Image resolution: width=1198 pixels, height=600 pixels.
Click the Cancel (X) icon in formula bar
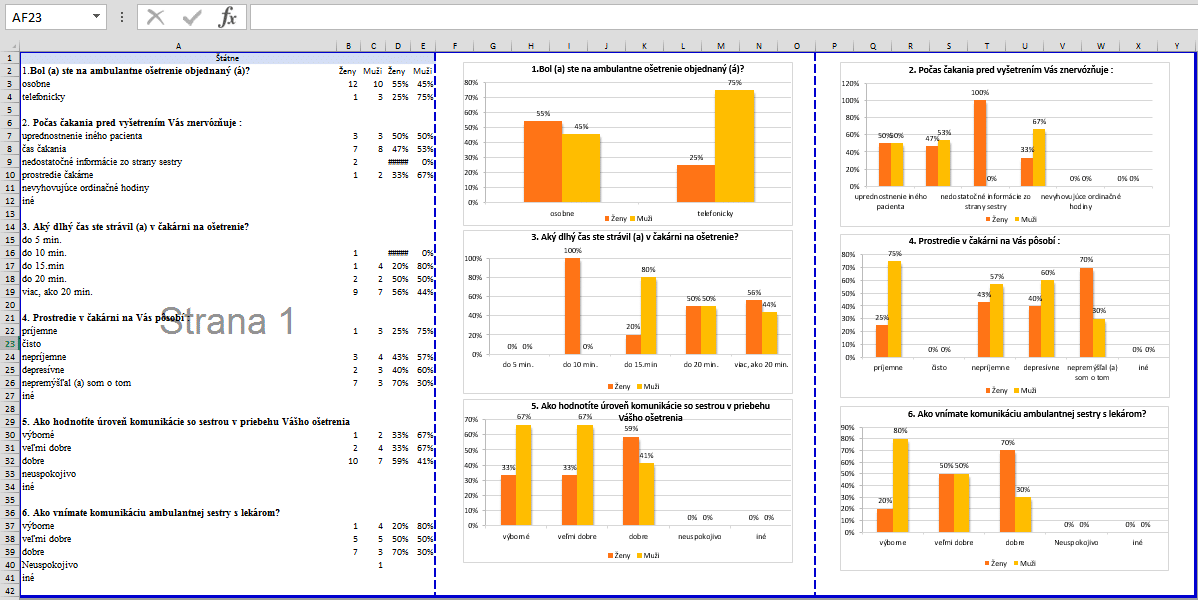156,17
